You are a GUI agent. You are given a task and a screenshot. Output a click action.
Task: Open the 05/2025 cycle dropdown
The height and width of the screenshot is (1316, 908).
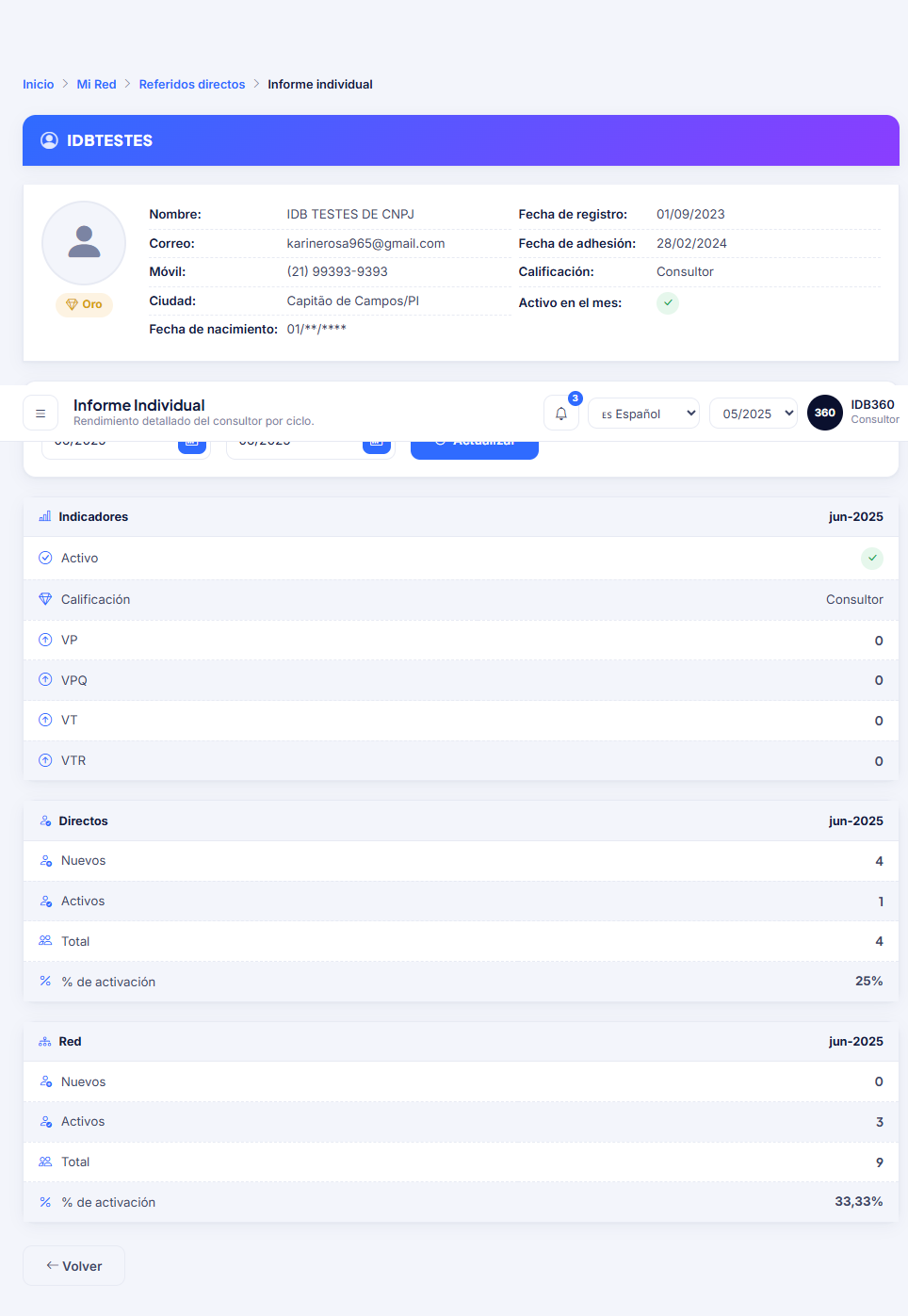click(x=754, y=414)
